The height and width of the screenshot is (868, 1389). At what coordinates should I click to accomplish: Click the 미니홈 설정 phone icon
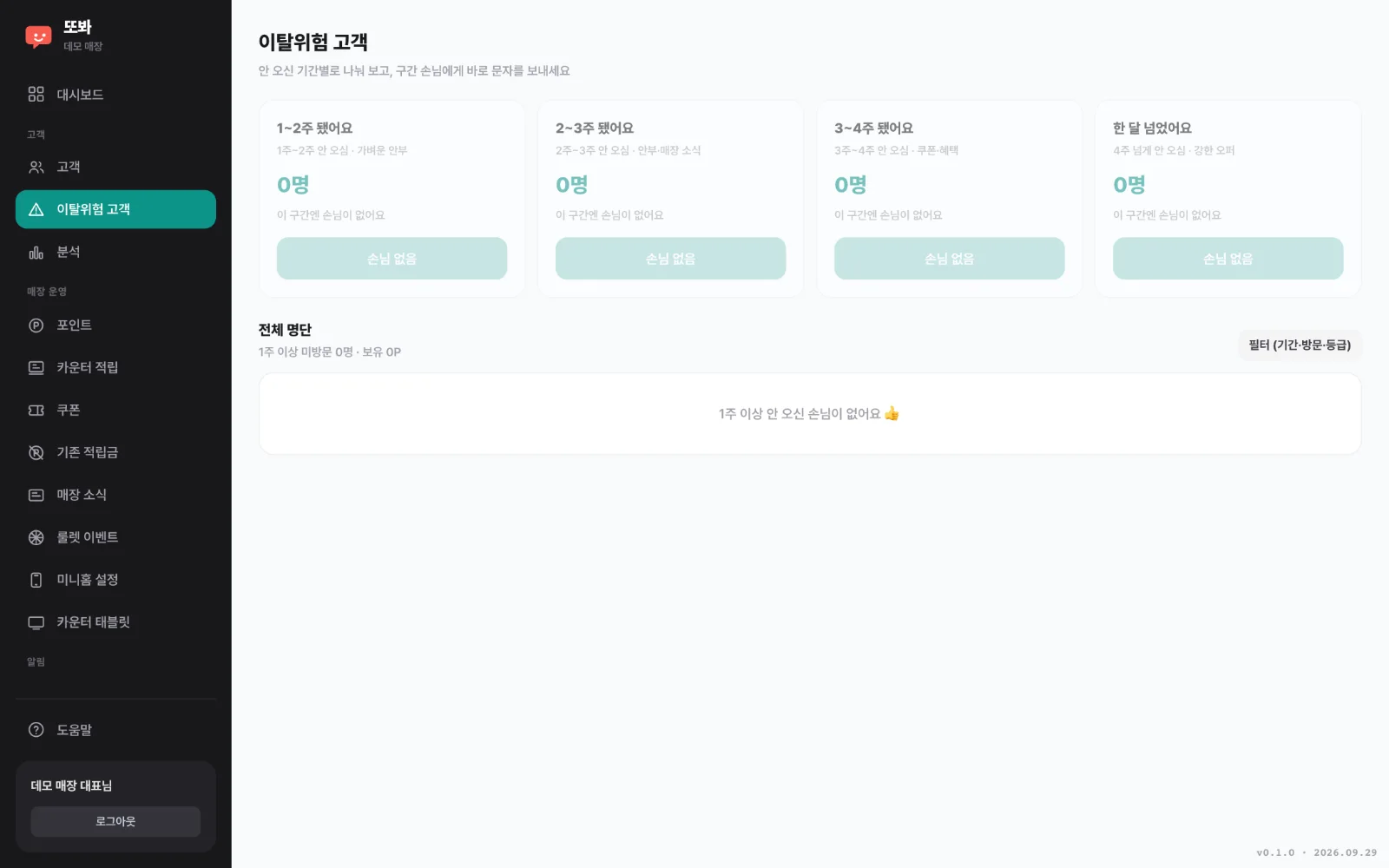click(x=36, y=580)
